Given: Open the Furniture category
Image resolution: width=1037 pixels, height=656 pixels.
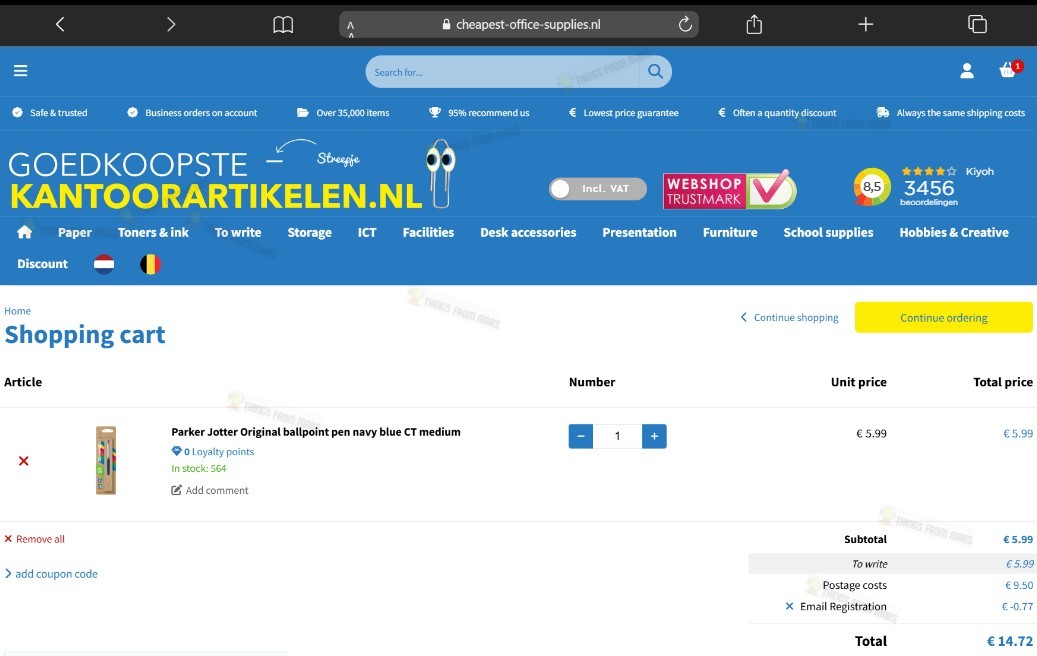Looking at the screenshot, I should pyautogui.click(x=730, y=233).
